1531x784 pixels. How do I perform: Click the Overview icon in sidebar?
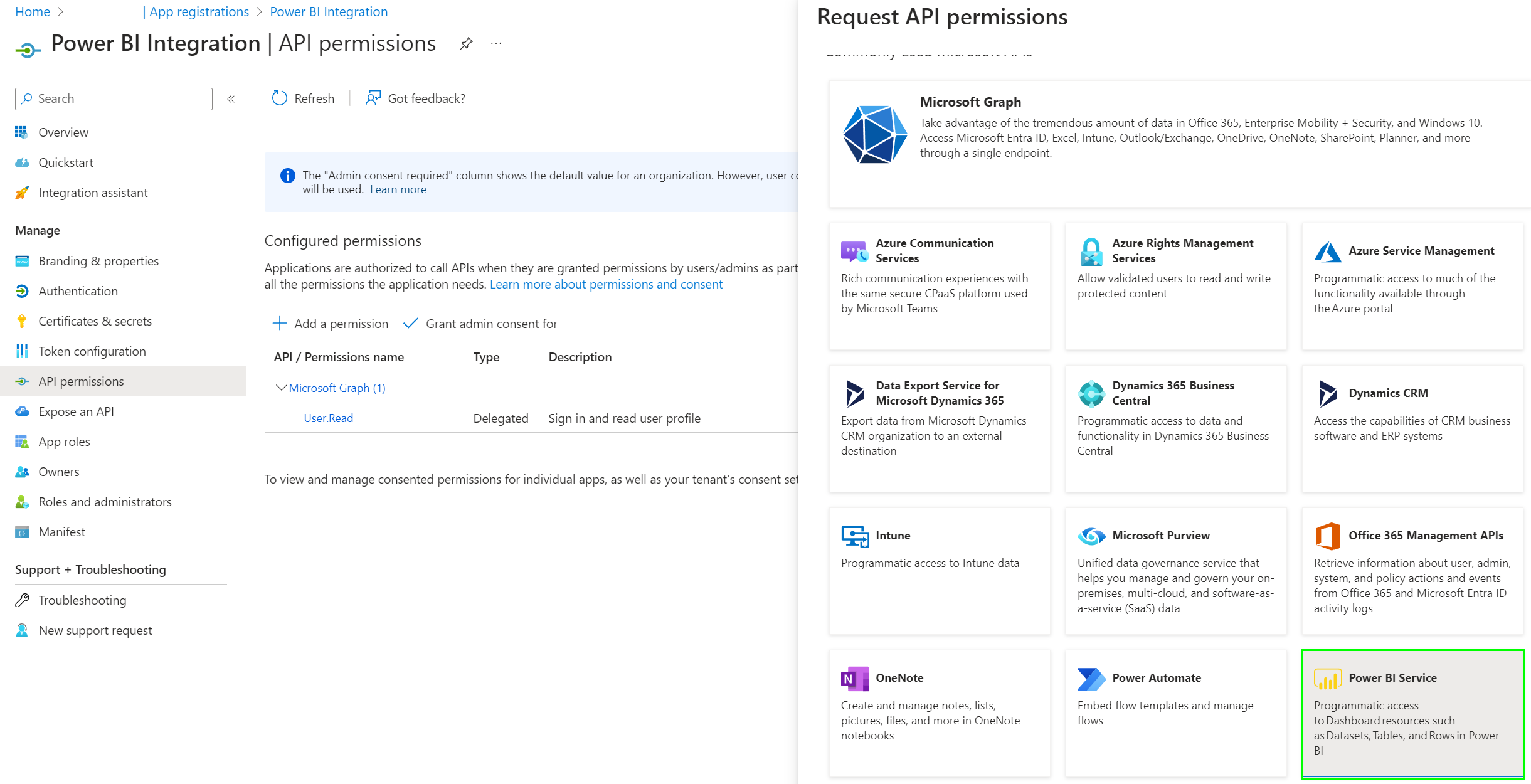pos(22,132)
